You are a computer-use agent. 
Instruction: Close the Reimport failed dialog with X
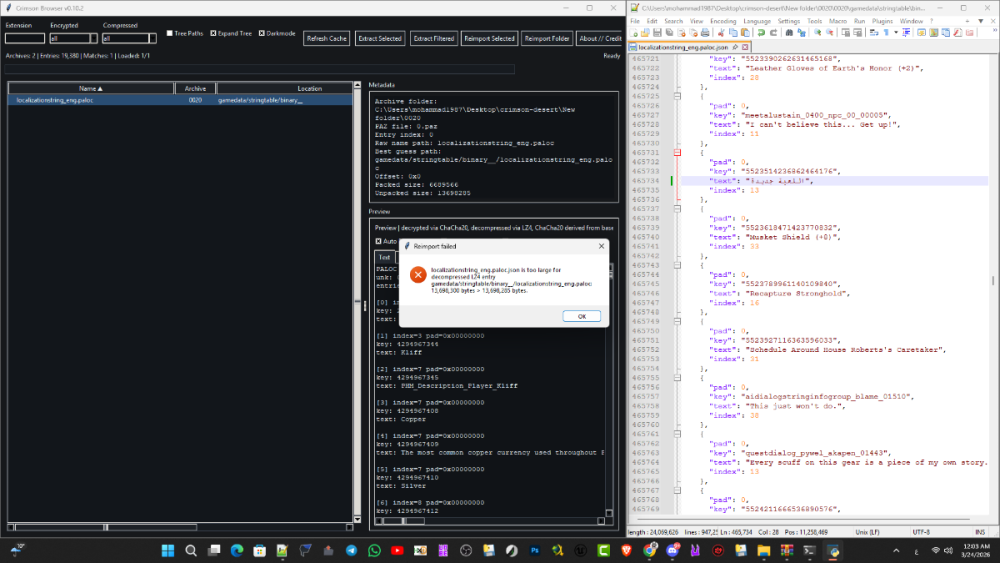(x=601, y=246)
